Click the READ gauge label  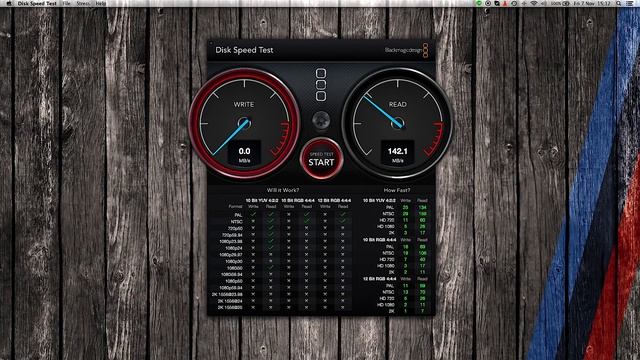pyautogui.click(x=398, y=104)
